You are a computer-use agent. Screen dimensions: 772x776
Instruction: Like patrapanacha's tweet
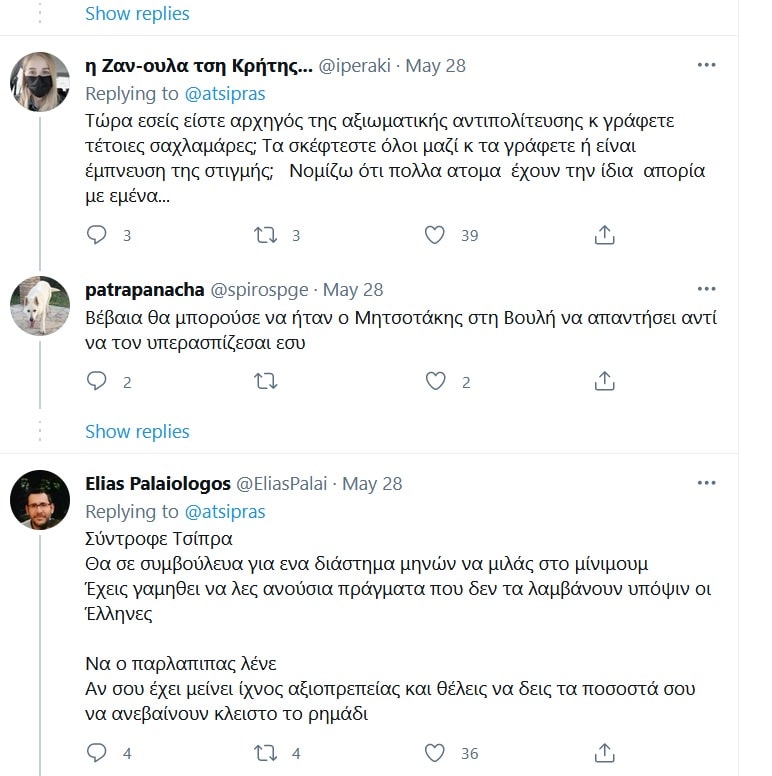[x=435, y=382]
